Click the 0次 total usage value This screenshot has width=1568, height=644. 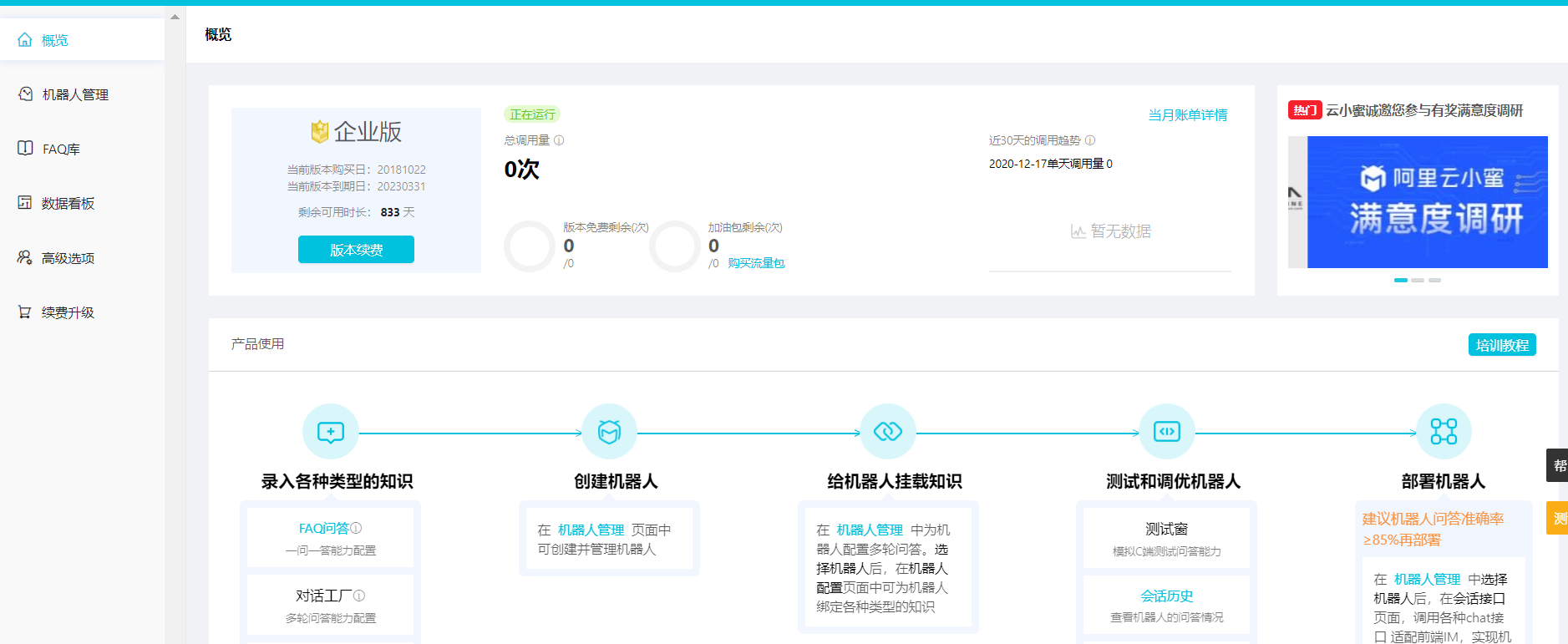pyautogui.click(x=522, y=170)
